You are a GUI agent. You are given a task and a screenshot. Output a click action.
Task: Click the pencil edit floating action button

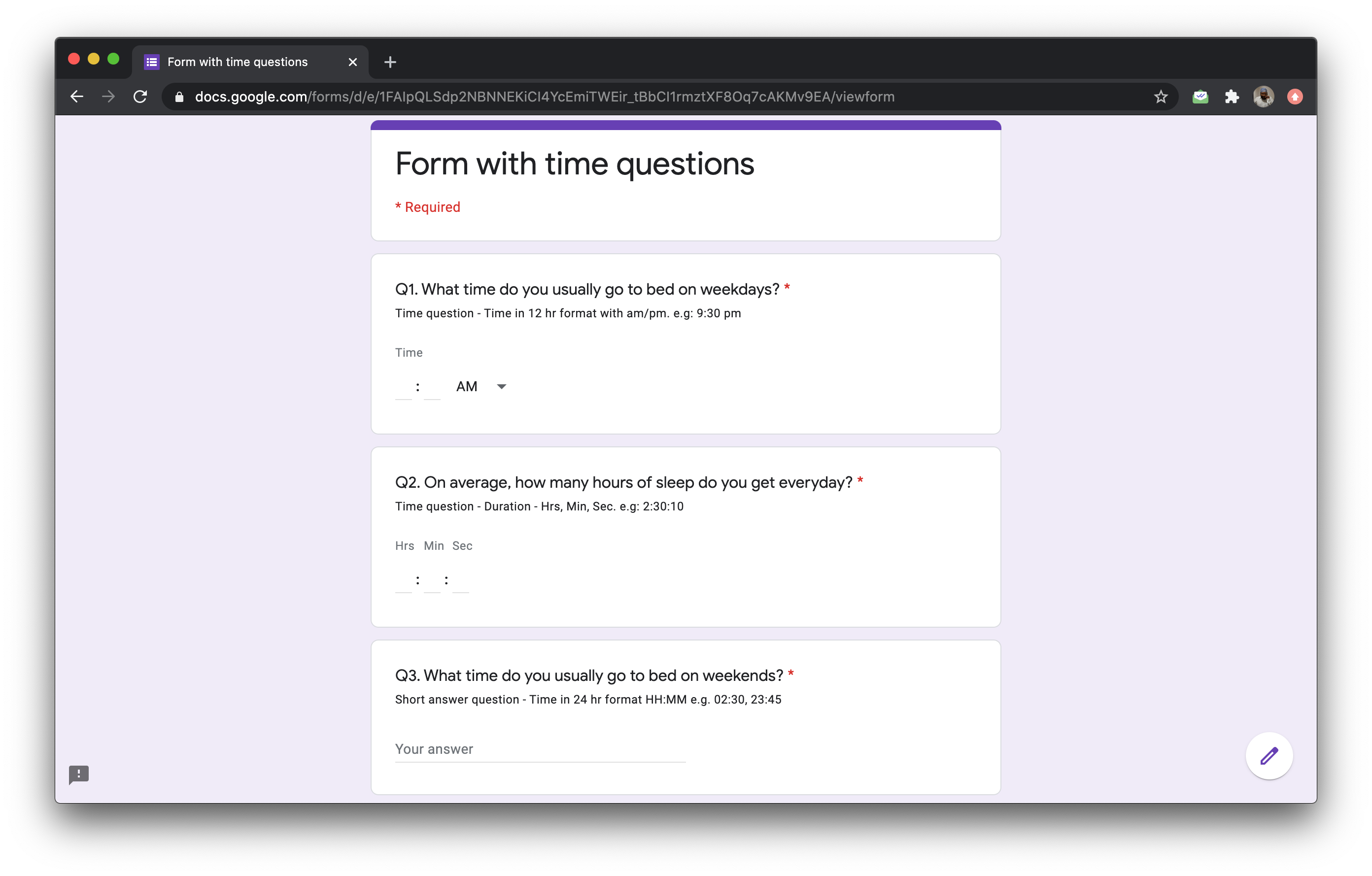(1269, 756)
